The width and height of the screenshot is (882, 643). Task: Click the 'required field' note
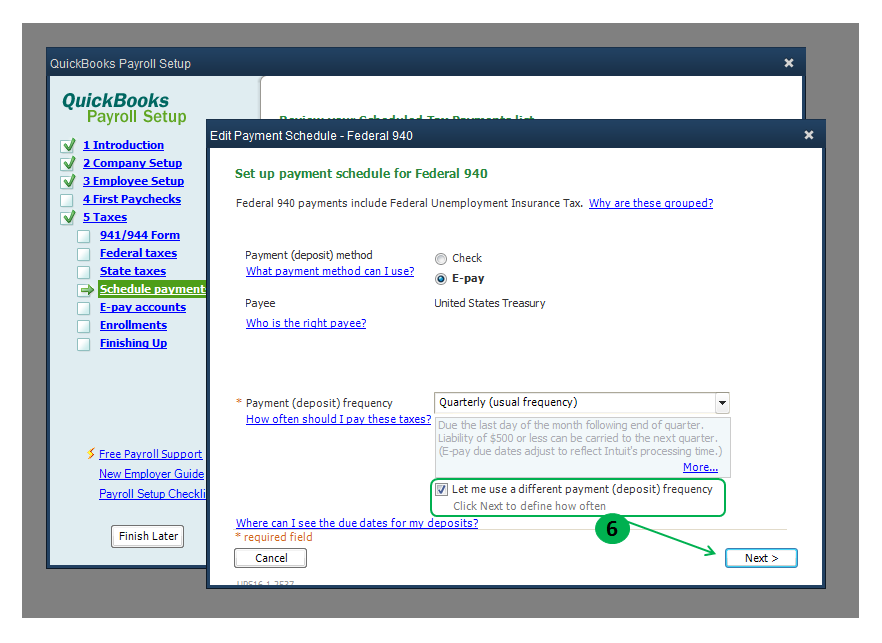[278, 537]
